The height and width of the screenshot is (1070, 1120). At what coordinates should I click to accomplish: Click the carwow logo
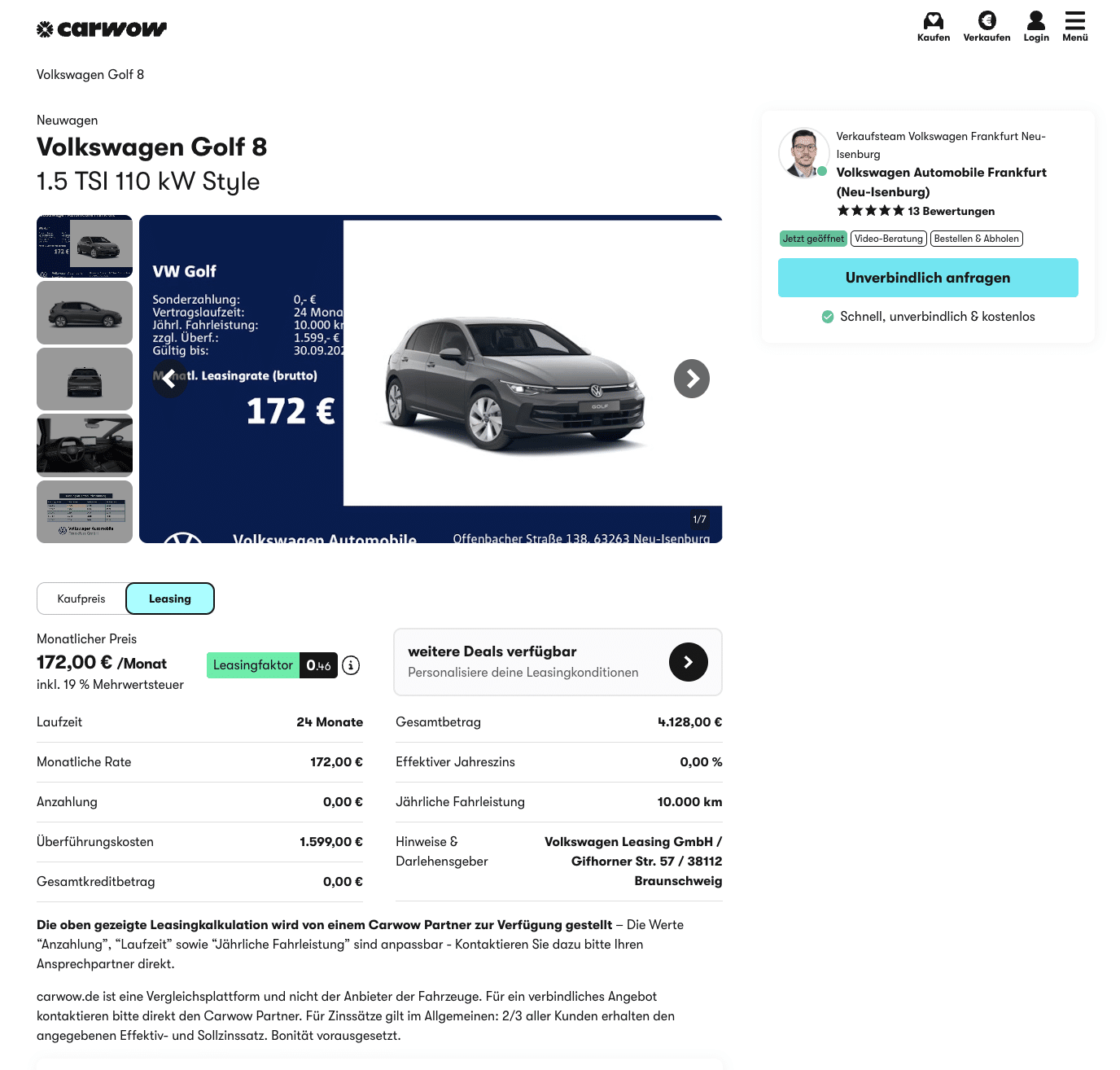[102, 29]
